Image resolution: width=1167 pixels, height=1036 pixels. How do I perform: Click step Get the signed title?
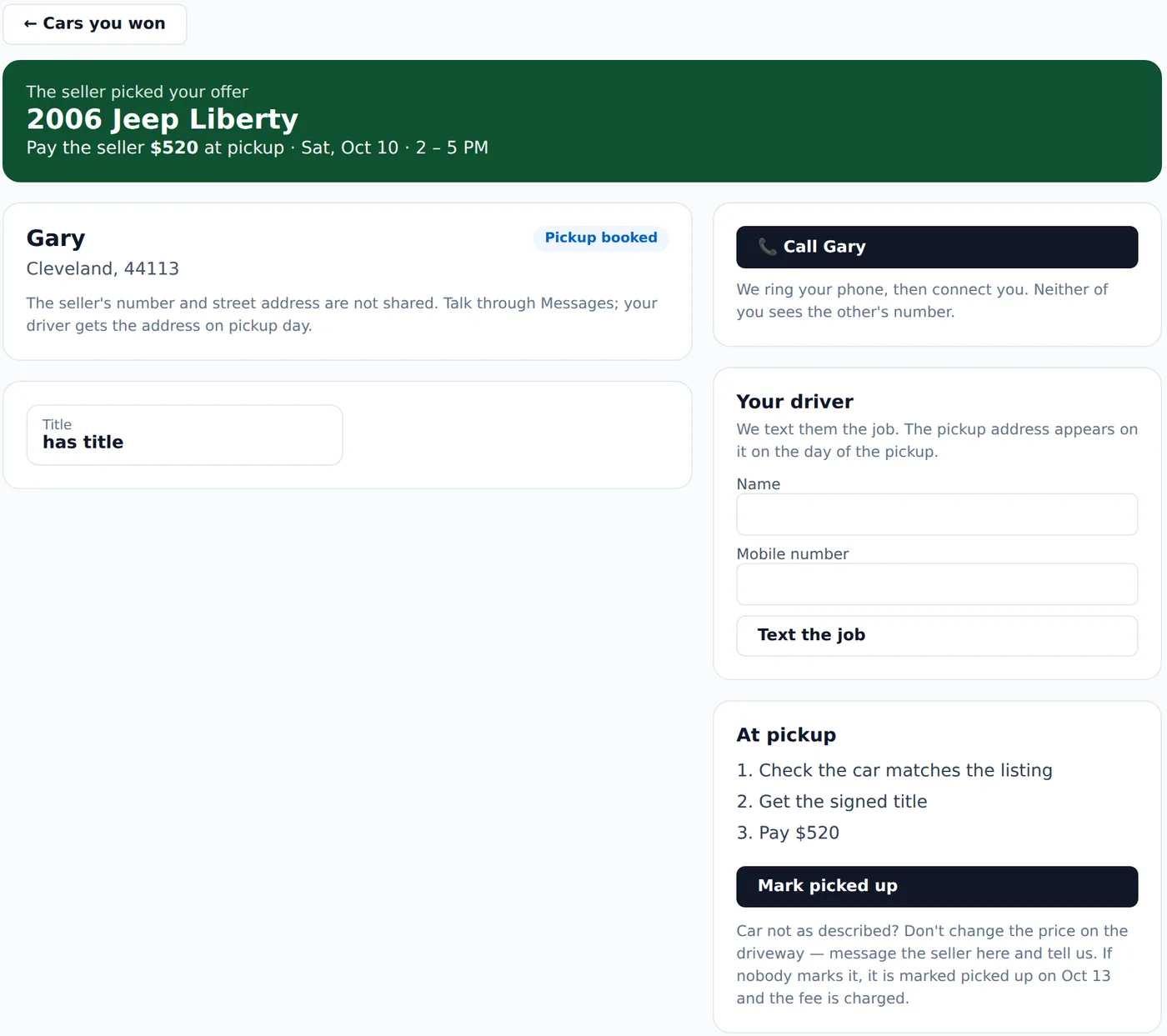pyautogui.click(x=832, y=802)
